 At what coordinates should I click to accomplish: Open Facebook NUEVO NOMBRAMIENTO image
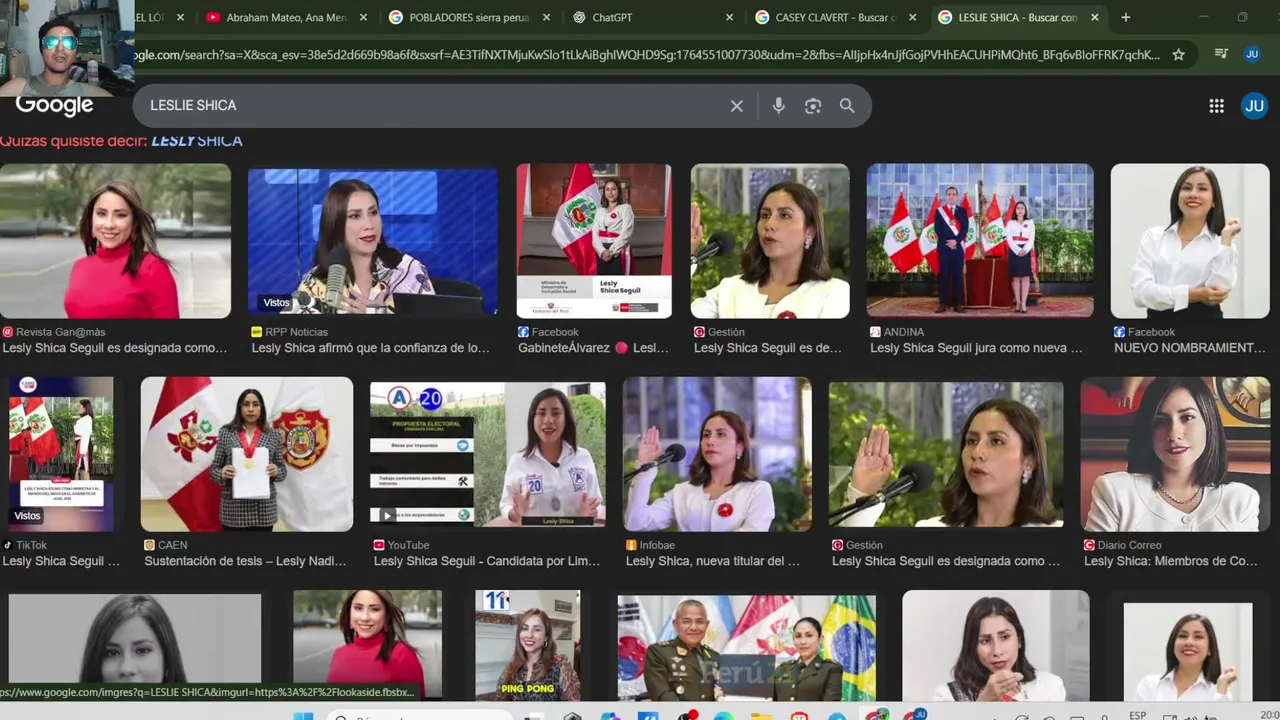point(1190,241)
